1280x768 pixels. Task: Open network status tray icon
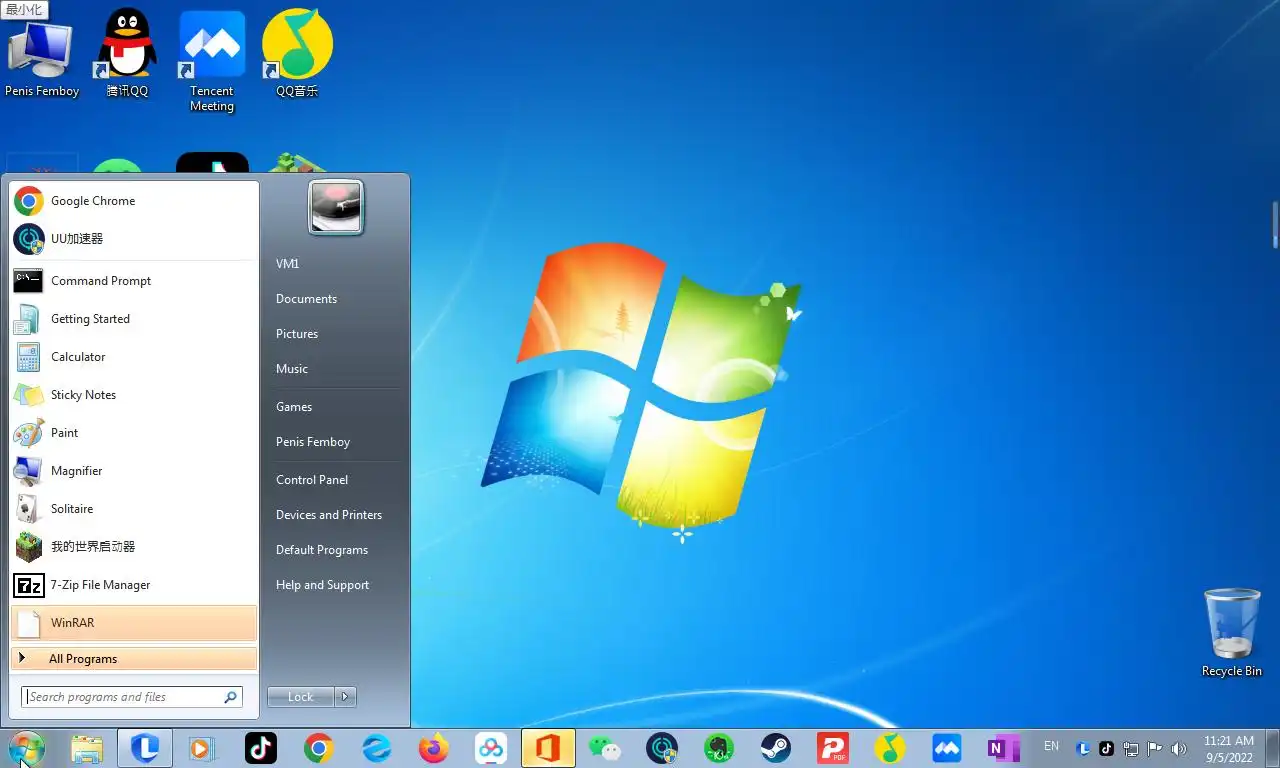point(1131,748)
